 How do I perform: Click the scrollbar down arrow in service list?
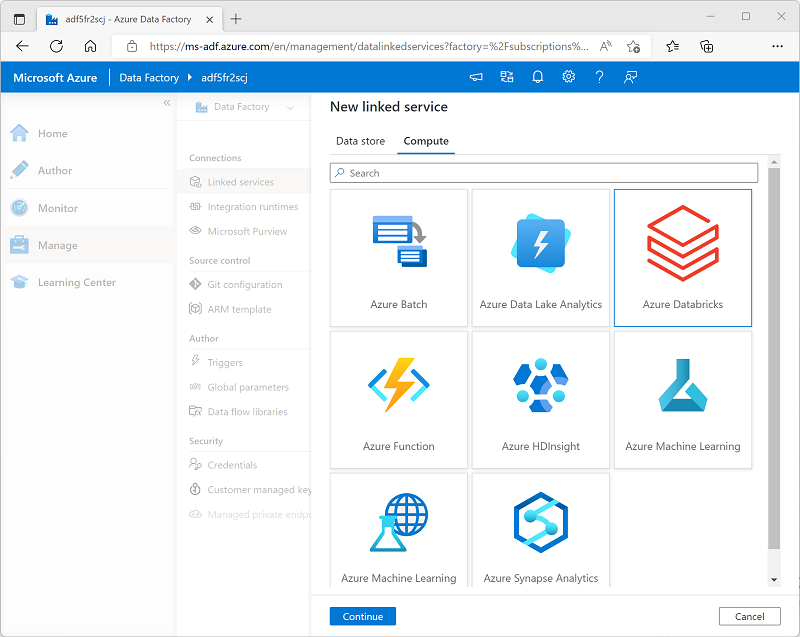(x=774, y=580)
